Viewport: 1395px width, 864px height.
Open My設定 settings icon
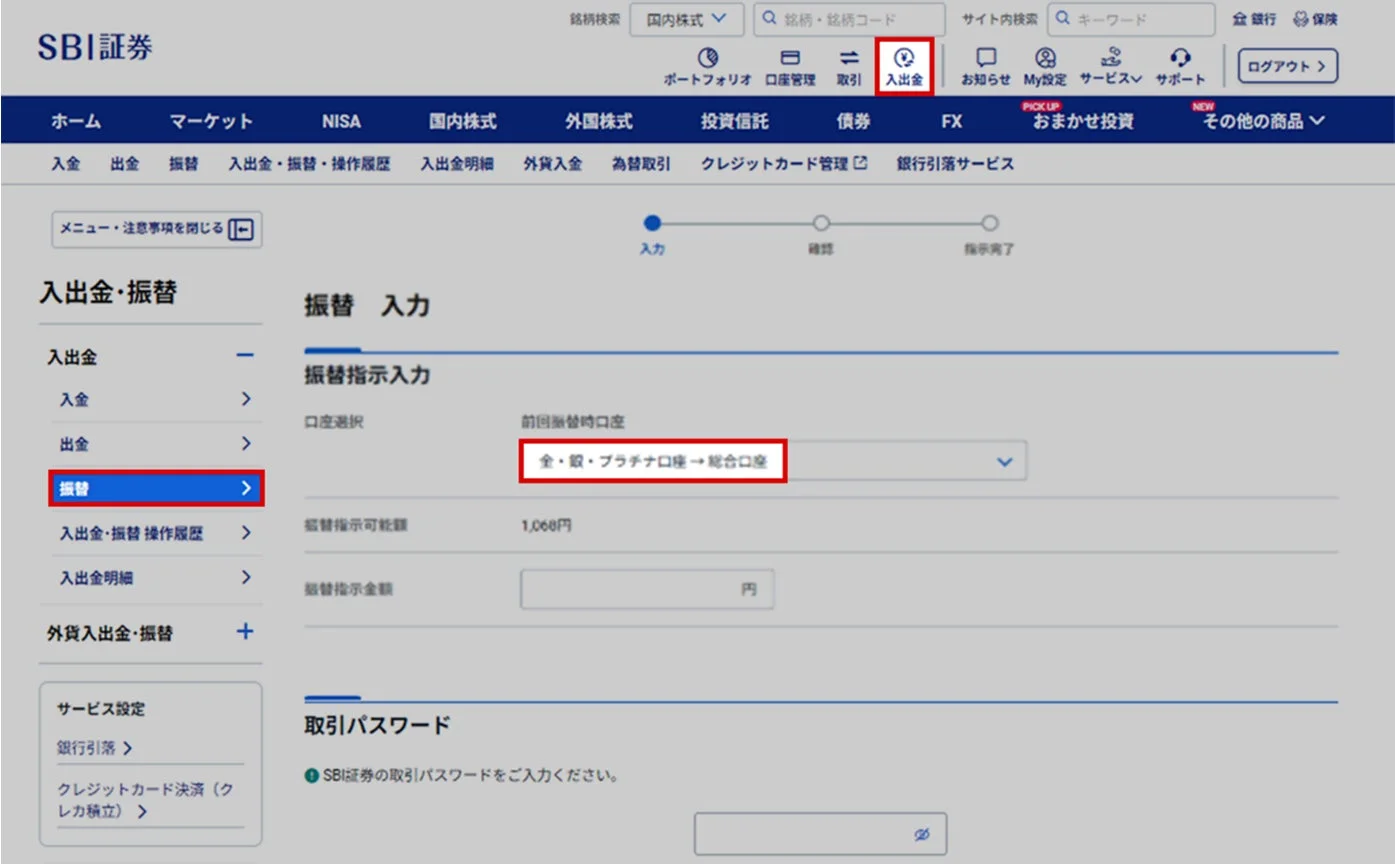pos(1046,65)
